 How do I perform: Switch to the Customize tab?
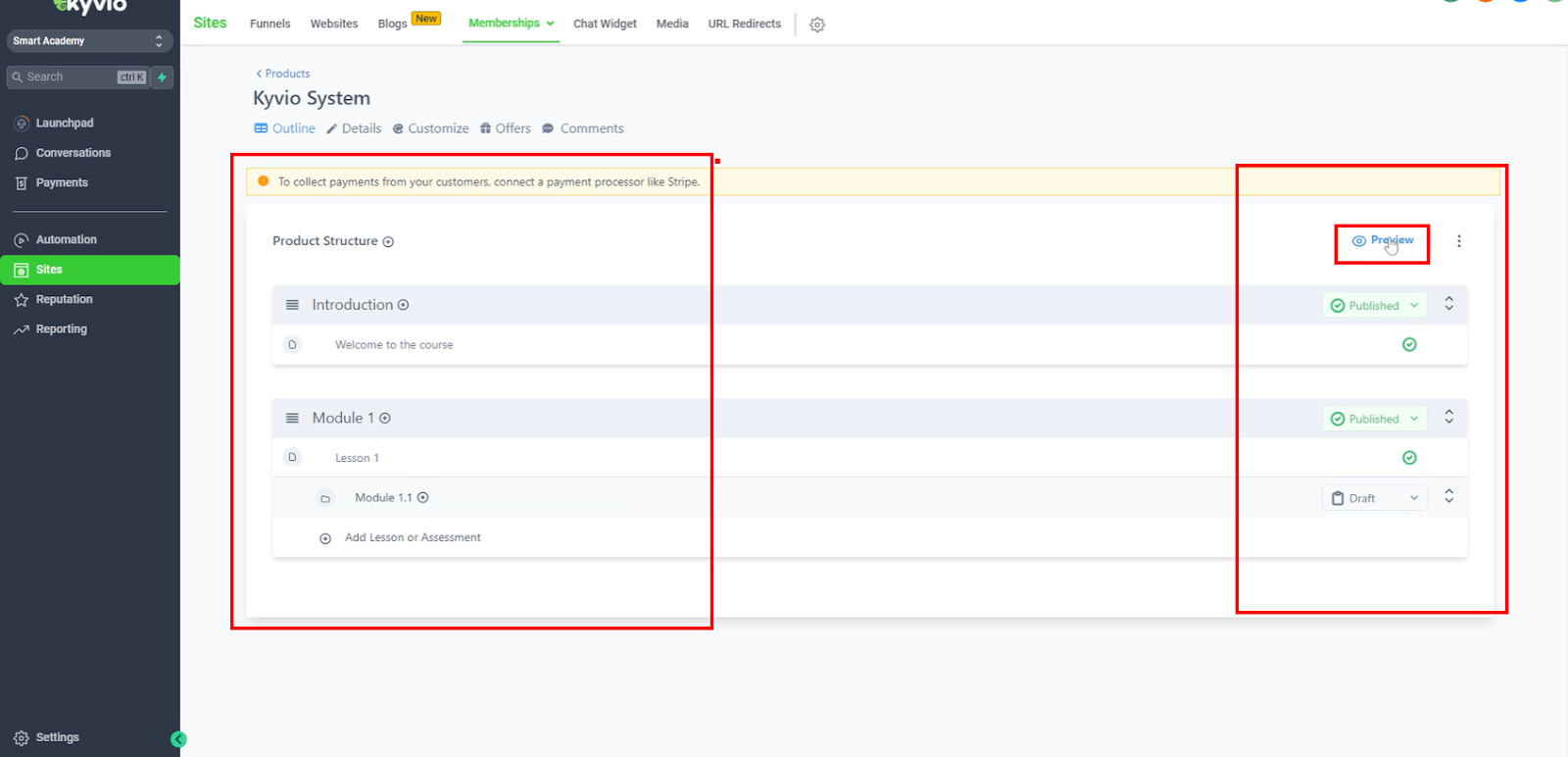[430, 128]
